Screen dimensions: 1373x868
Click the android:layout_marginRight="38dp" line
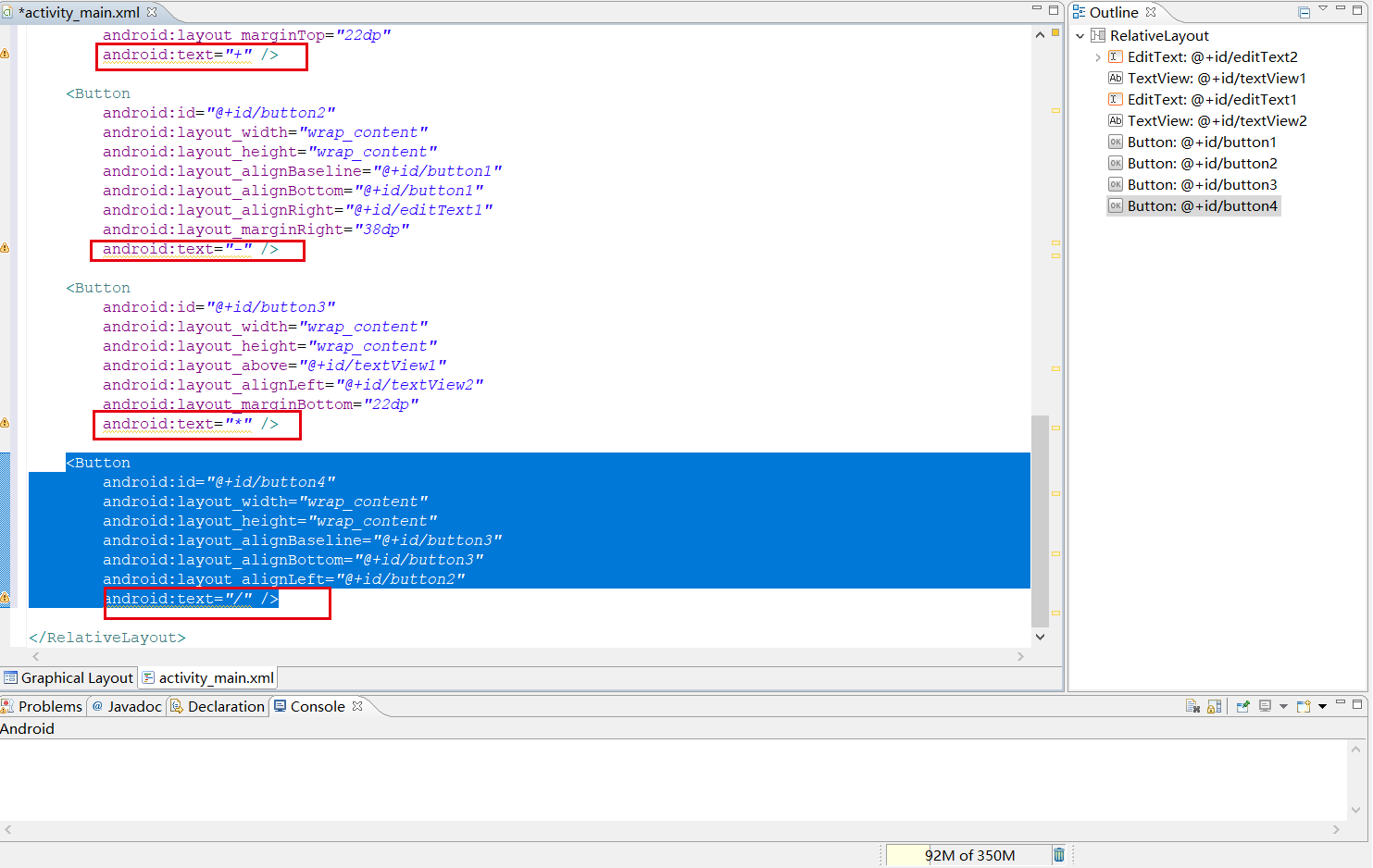pos(256,229)
